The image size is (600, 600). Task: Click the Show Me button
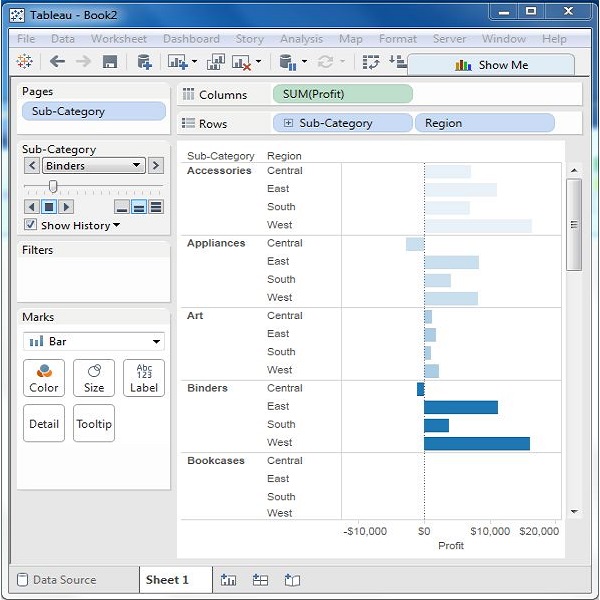[491, 65]
